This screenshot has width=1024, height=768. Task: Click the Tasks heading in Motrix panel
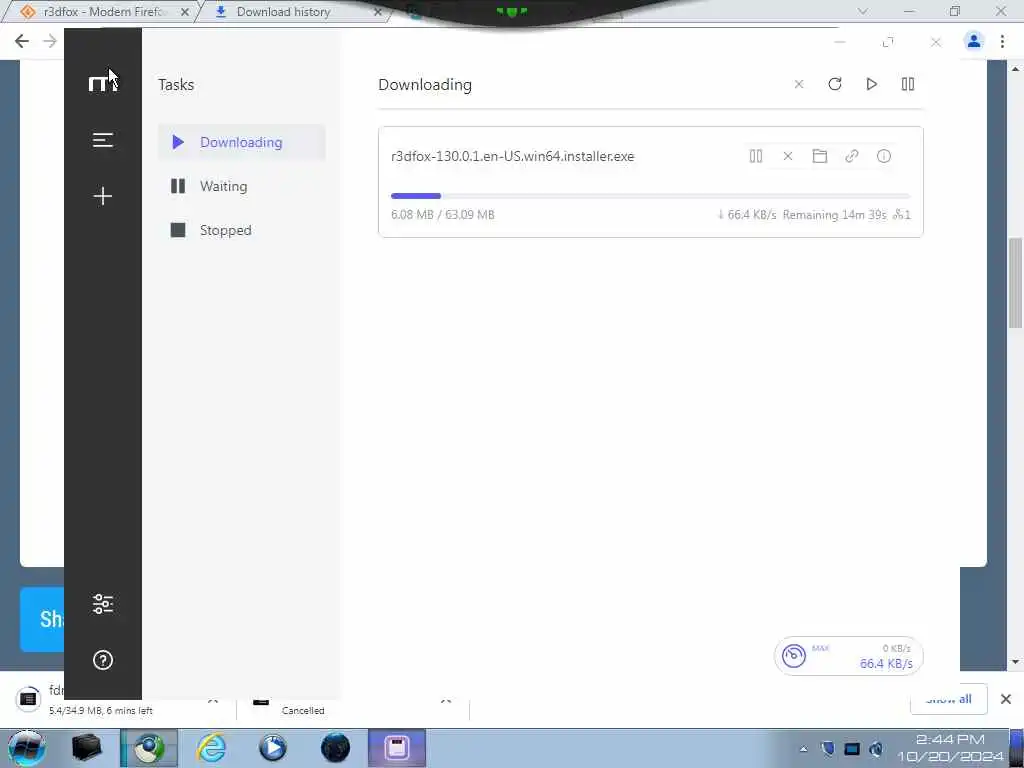pyautogui.click(x=176, y=85)
